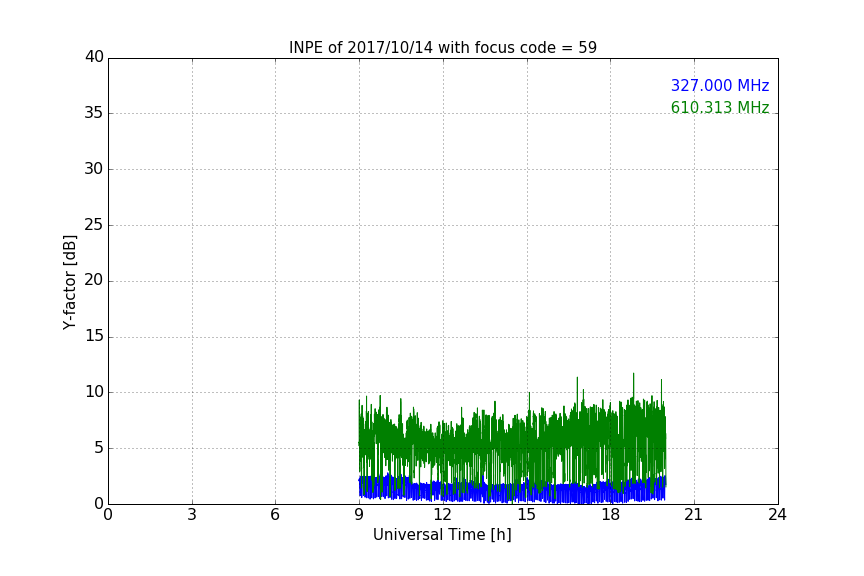This screenshot has width=864, height=576.
Task: Click the x-axis tick label 12
Action: click(x=442, y=515)
